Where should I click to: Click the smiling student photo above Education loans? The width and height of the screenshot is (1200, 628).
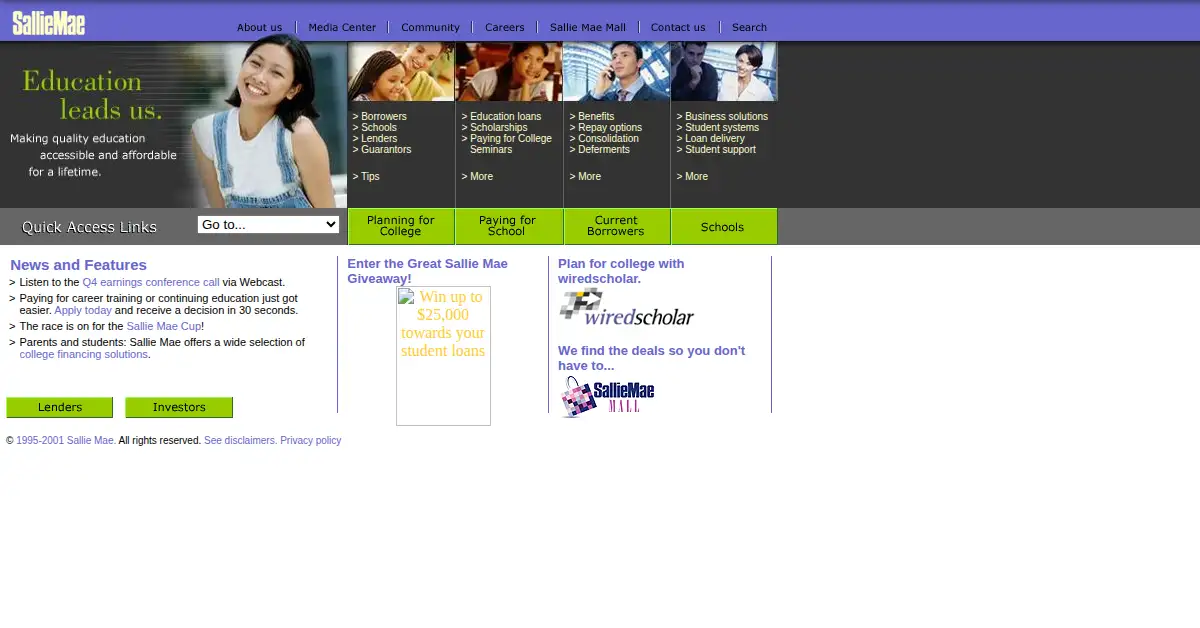[509, 72]
